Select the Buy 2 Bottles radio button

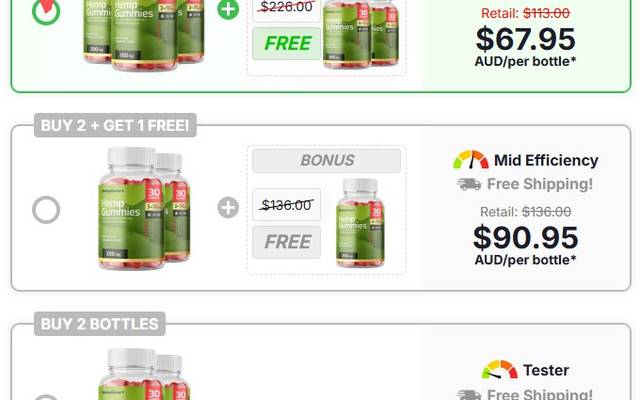click(46, 397)
